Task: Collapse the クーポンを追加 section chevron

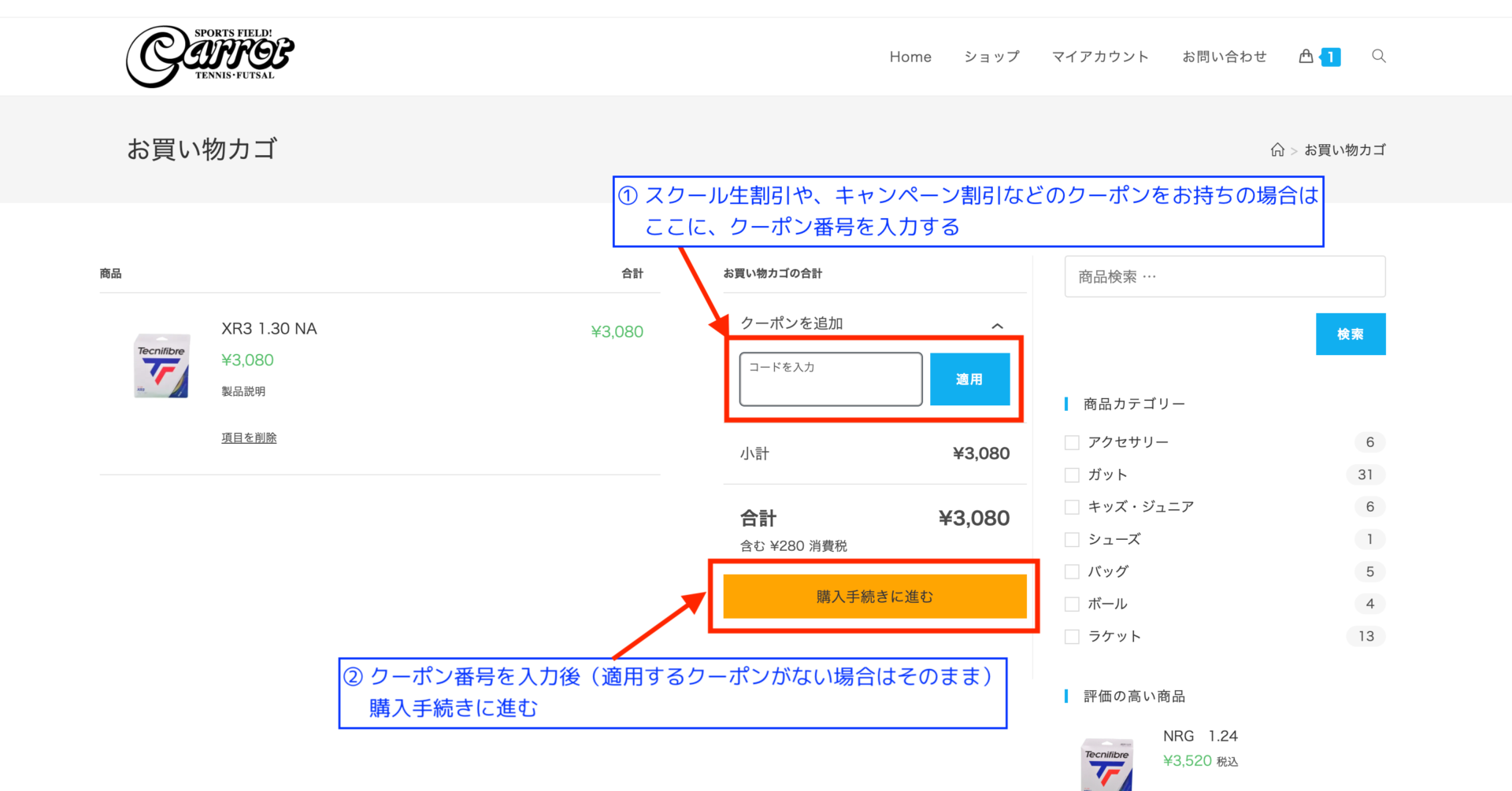Action: pyautogui.click(x=997, y=325)
